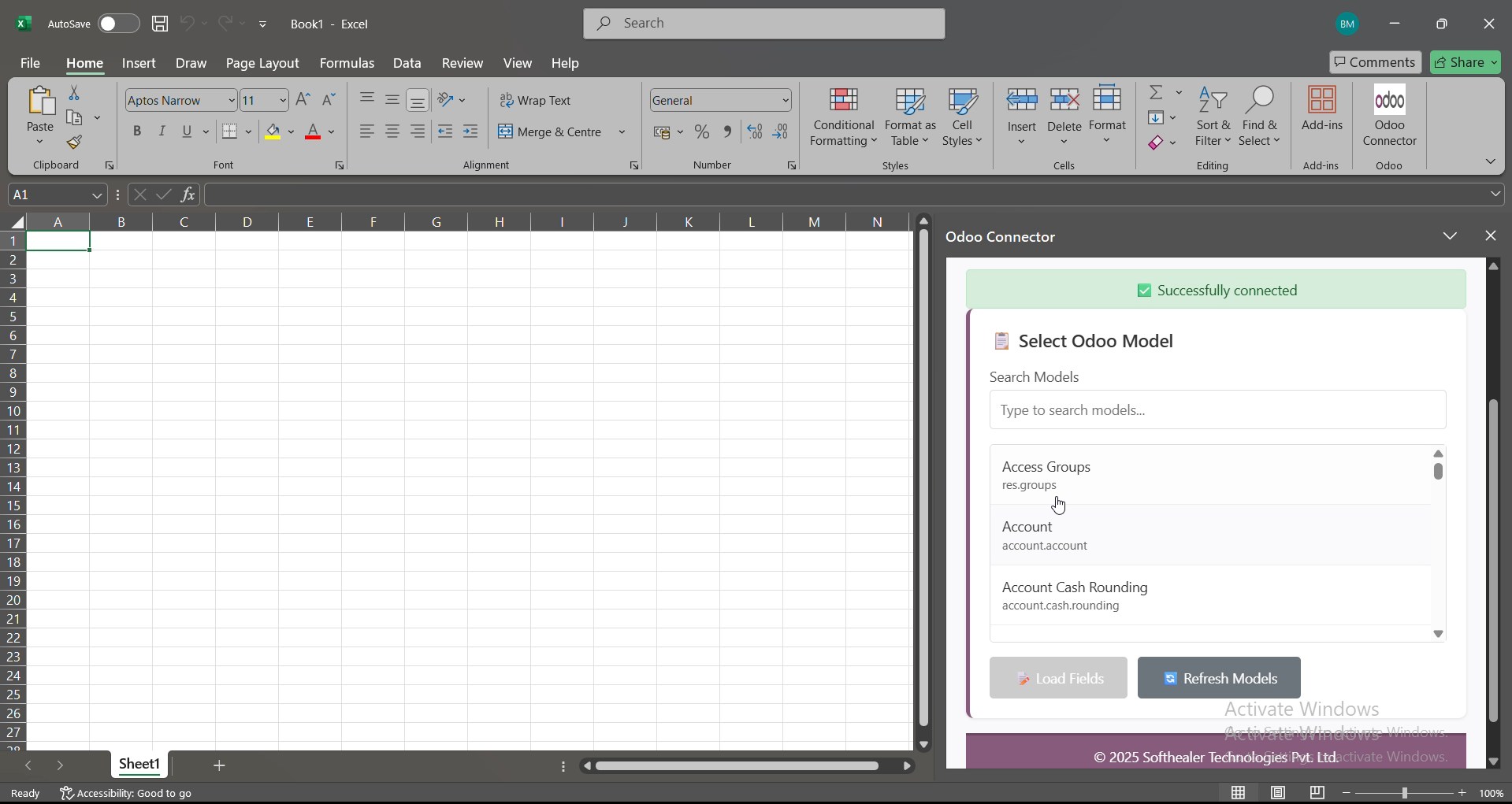The height and width of the screenshot is (804, 1512).
Task: Click the Percent Style icon
Action: (701, 132)
